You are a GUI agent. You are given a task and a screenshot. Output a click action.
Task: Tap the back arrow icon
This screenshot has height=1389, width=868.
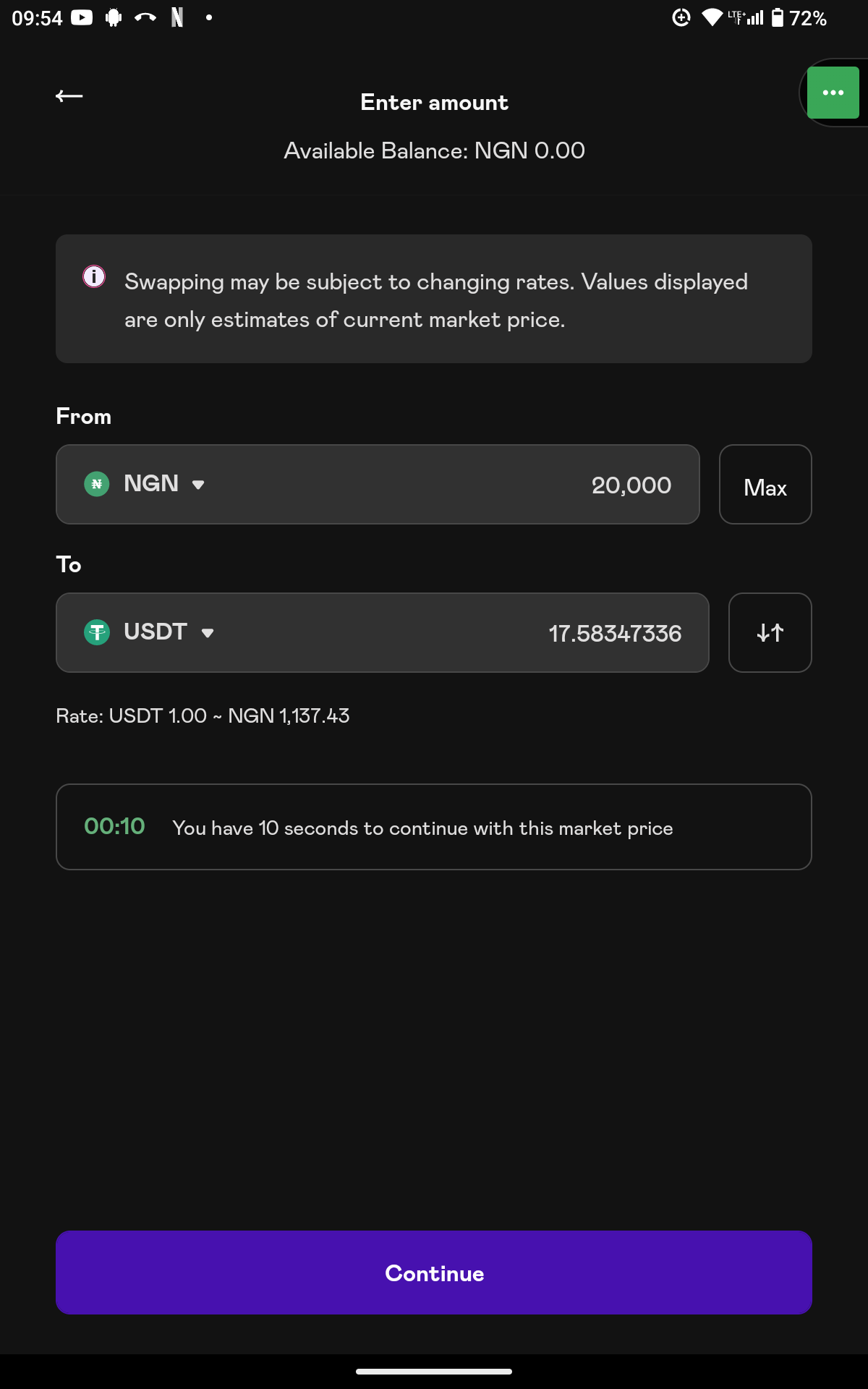coord(69,96)
